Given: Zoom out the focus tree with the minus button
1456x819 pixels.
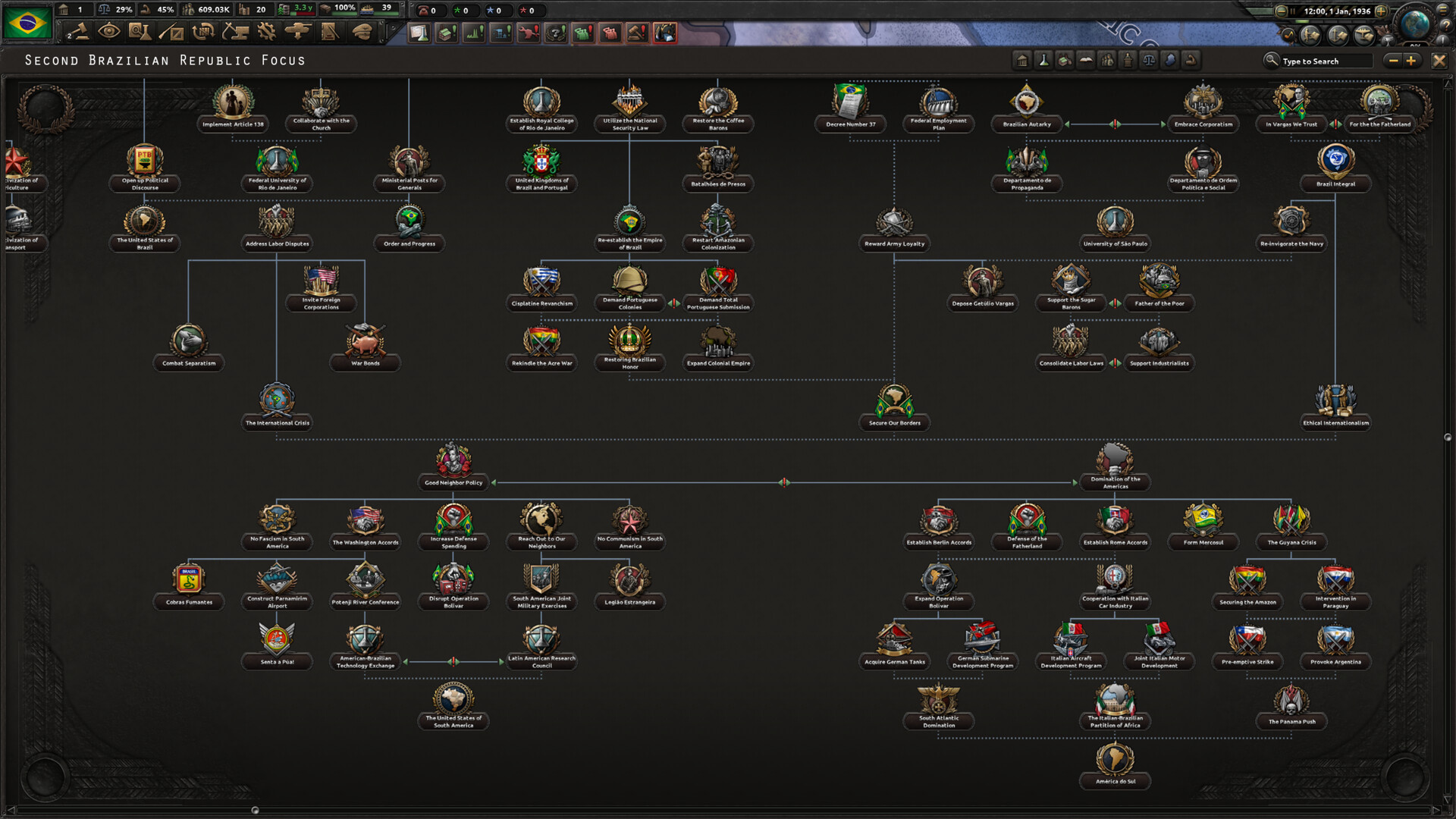Looking at the screenshot, I should tap(1393, 61).
